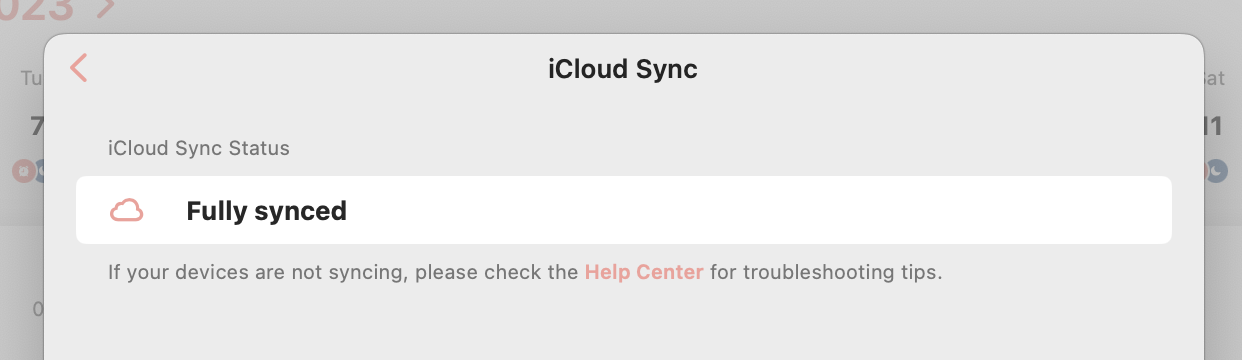
Task: Click the blue icon beside the alarm icon
Action: (x=39, y=172)
